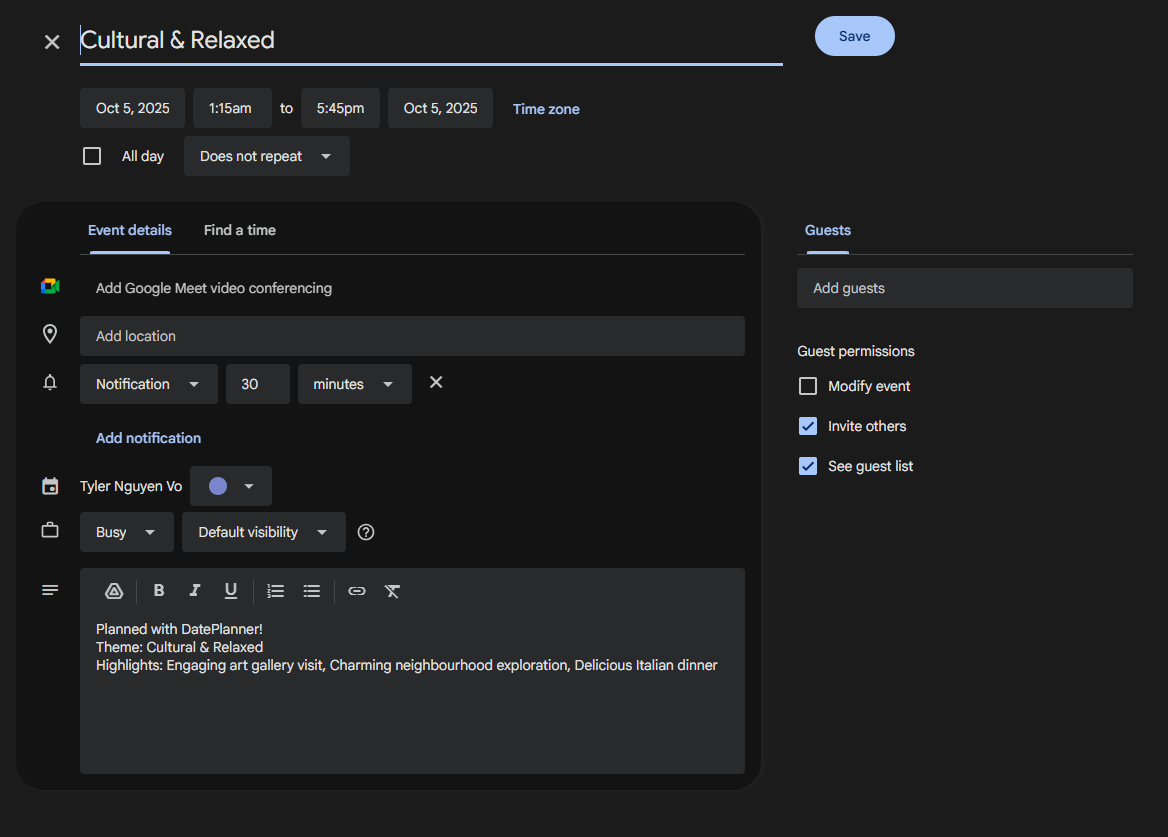The height and width of the screenshot is (837, 1168).
Task: Apply italic formatting in description toolbar
Action: 194,591
